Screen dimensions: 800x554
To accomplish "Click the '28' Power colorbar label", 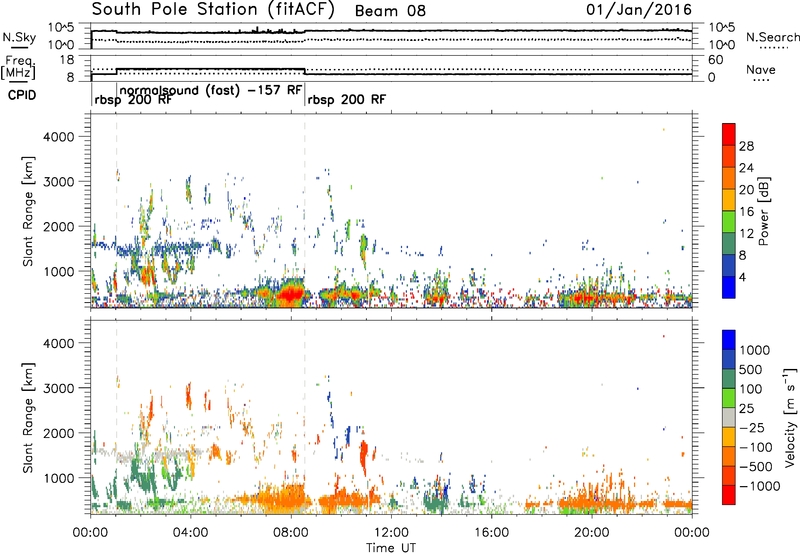I will (x=746, y=146).
